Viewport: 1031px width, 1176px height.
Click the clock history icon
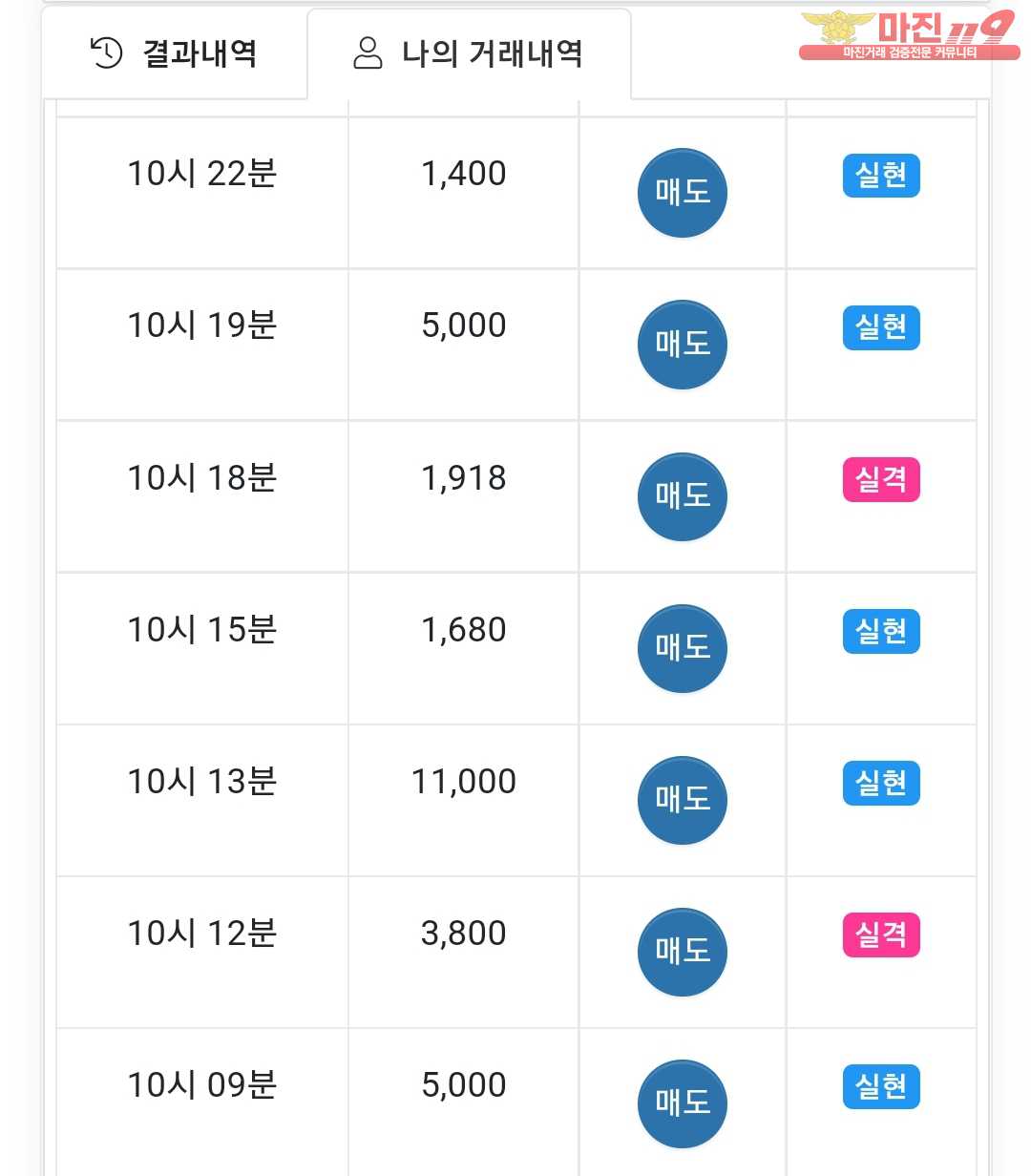point(106,53)
